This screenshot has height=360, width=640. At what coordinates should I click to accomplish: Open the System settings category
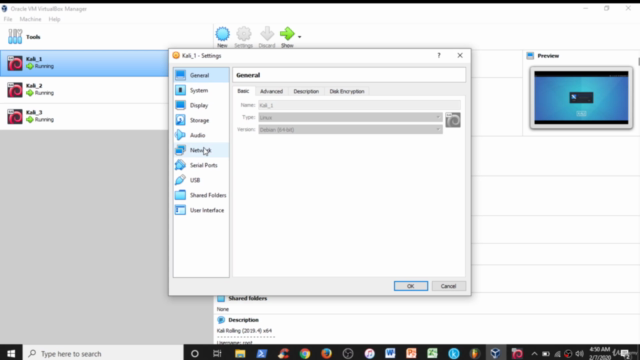(x=201, y=90)
